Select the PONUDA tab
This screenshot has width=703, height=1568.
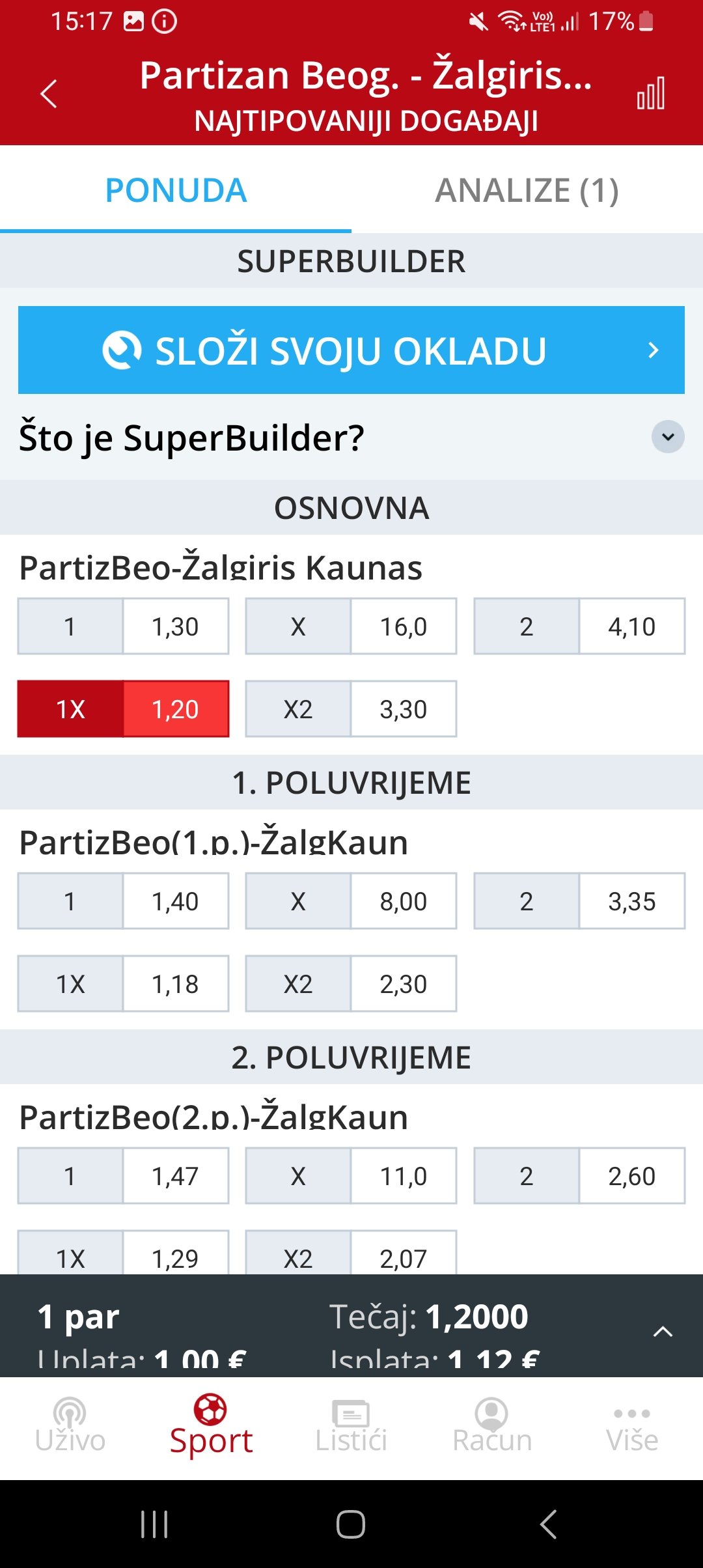(x=176, y=190)
